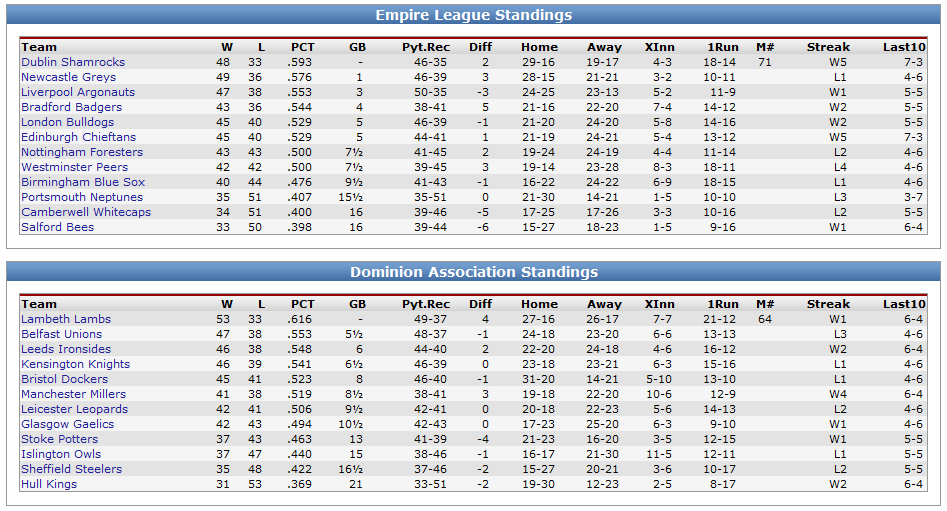Click the Bradford Badgers link

coord(71,108)
